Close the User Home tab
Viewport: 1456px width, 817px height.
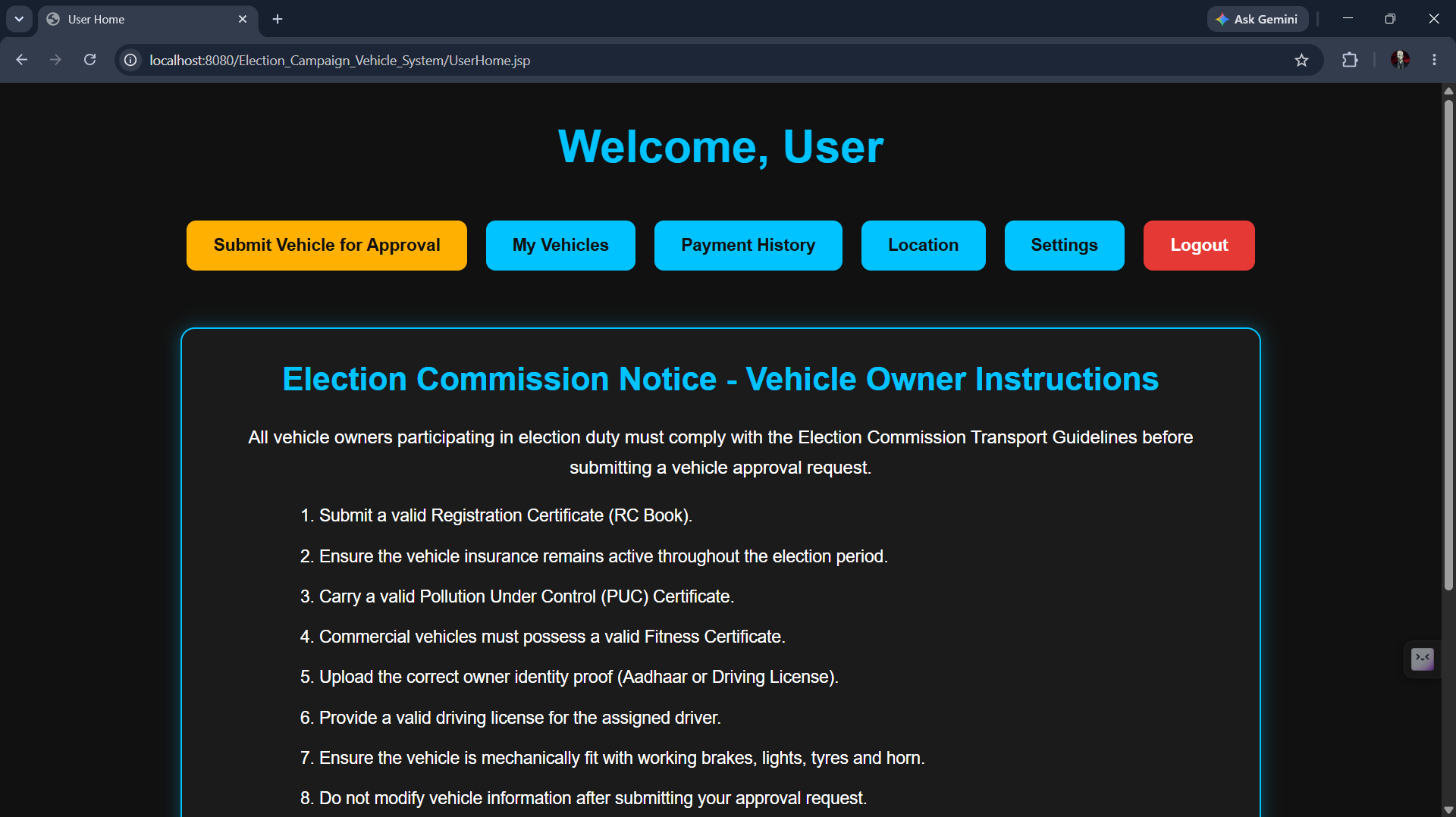243,19
